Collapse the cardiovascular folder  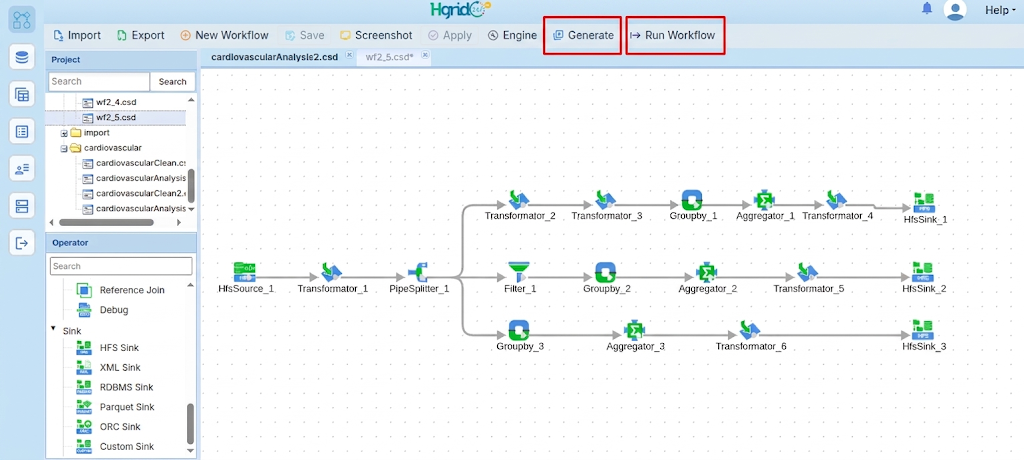(65, 148)
